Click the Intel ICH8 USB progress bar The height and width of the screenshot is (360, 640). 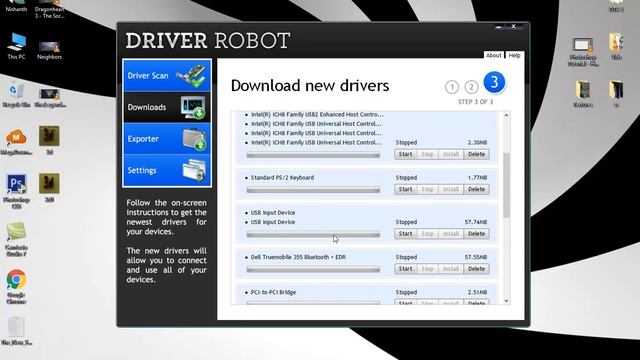(313, 155)
